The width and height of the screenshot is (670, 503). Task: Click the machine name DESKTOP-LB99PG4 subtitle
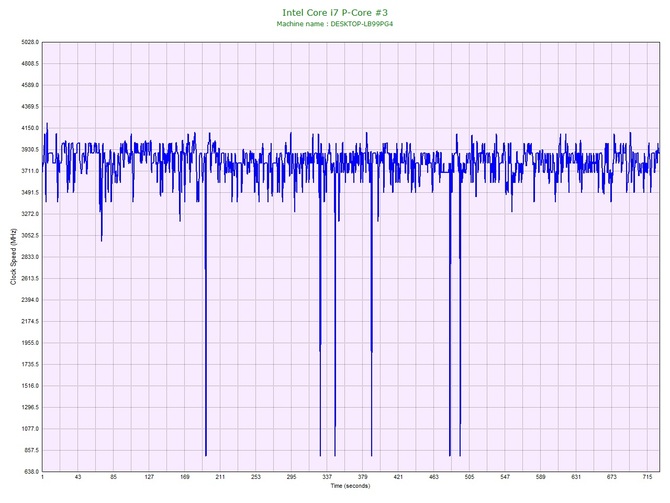click(x=335, y=23)
